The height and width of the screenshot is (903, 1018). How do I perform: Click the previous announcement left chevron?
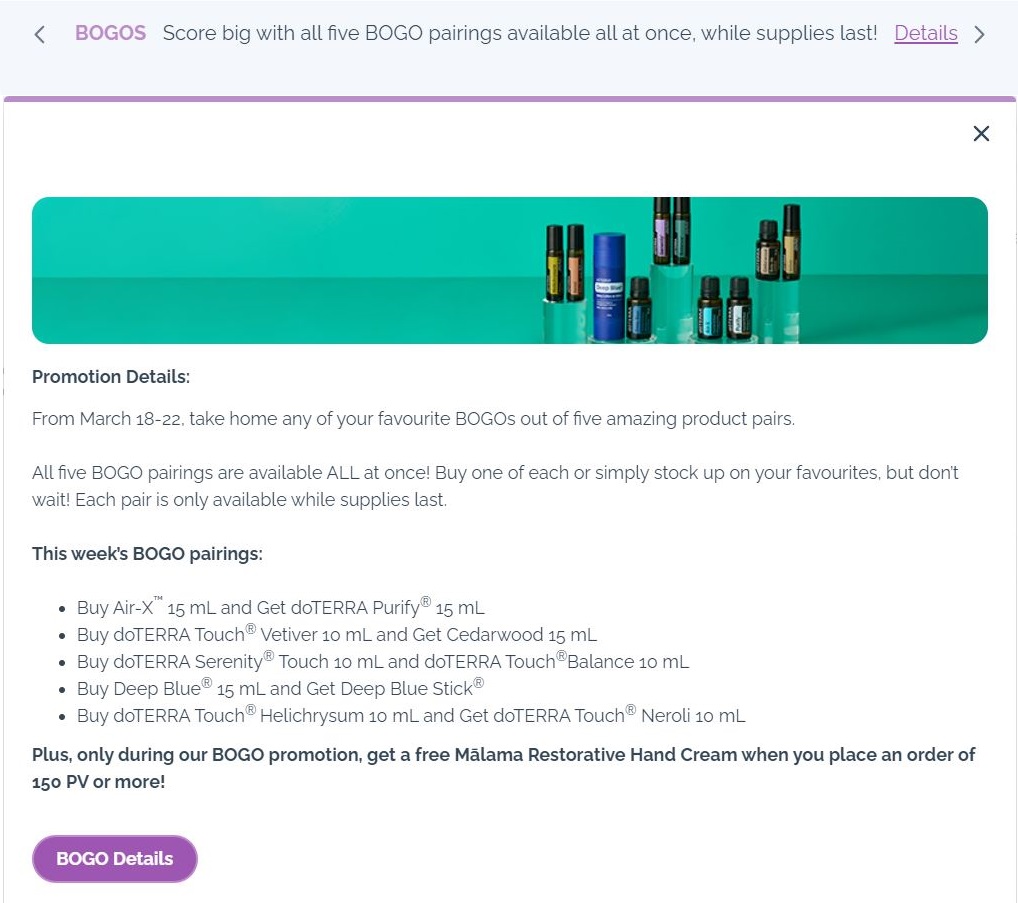click(40, 35)
